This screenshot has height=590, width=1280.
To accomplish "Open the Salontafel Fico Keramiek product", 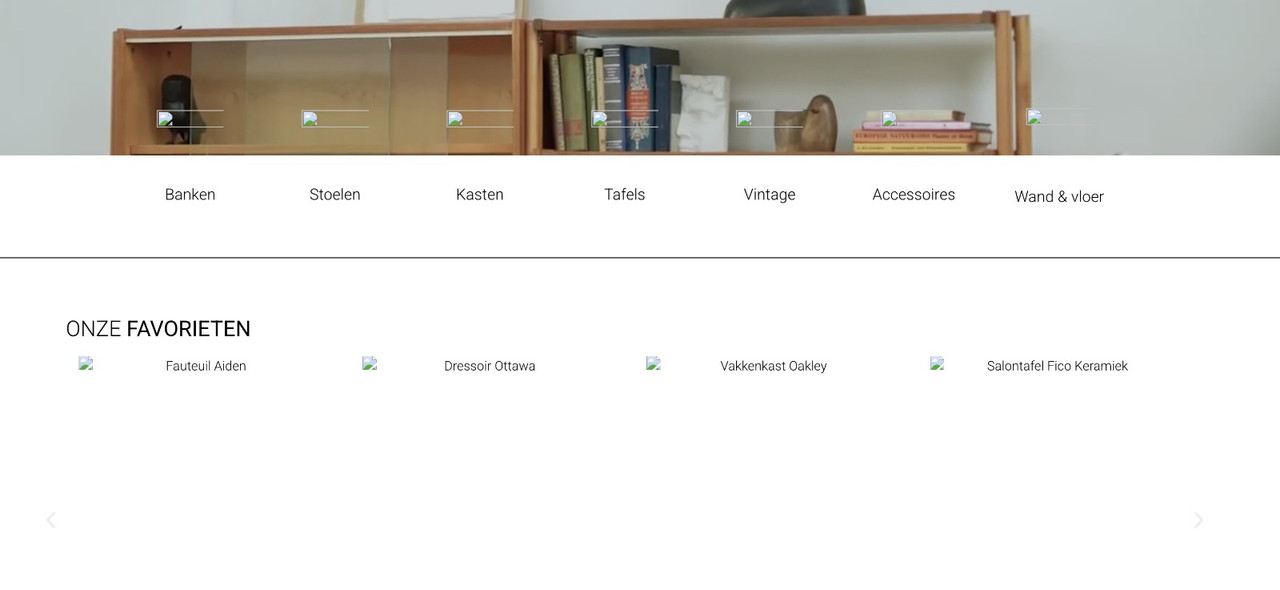I will tap(1057, 366).
